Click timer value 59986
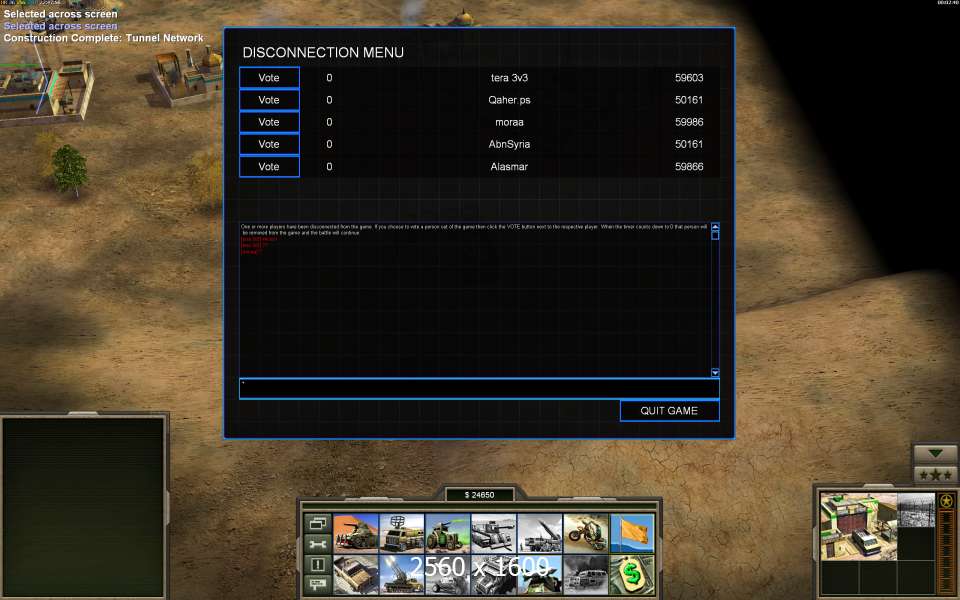Viewport: 960px width, 600px height. pyautogui.click(x=689, y=122)
